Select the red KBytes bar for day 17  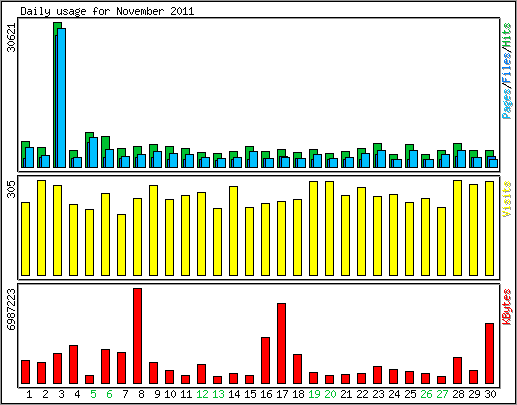point(281,343)
